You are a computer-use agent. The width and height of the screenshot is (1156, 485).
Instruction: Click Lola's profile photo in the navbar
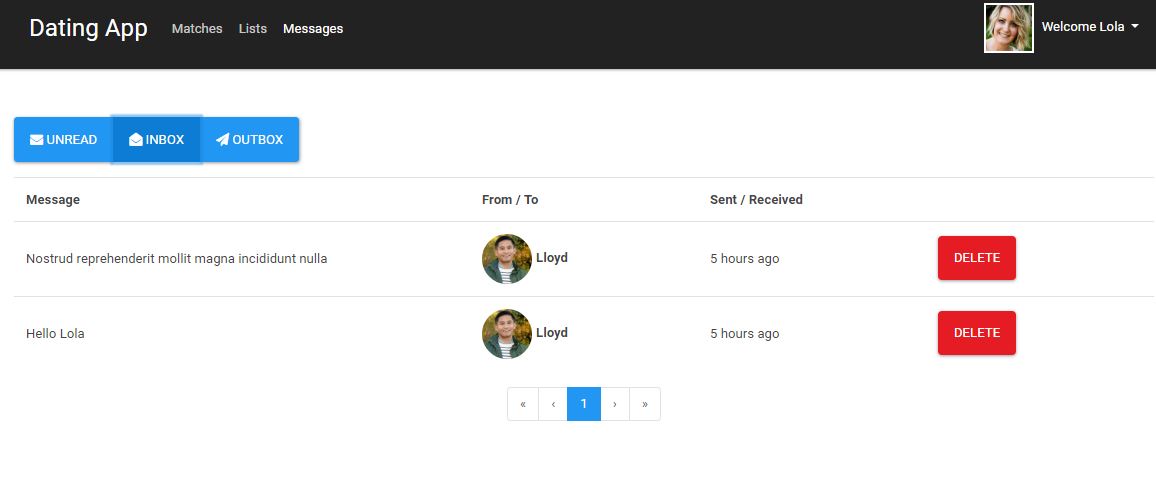pyautogui.click(x=1009, y=28)
